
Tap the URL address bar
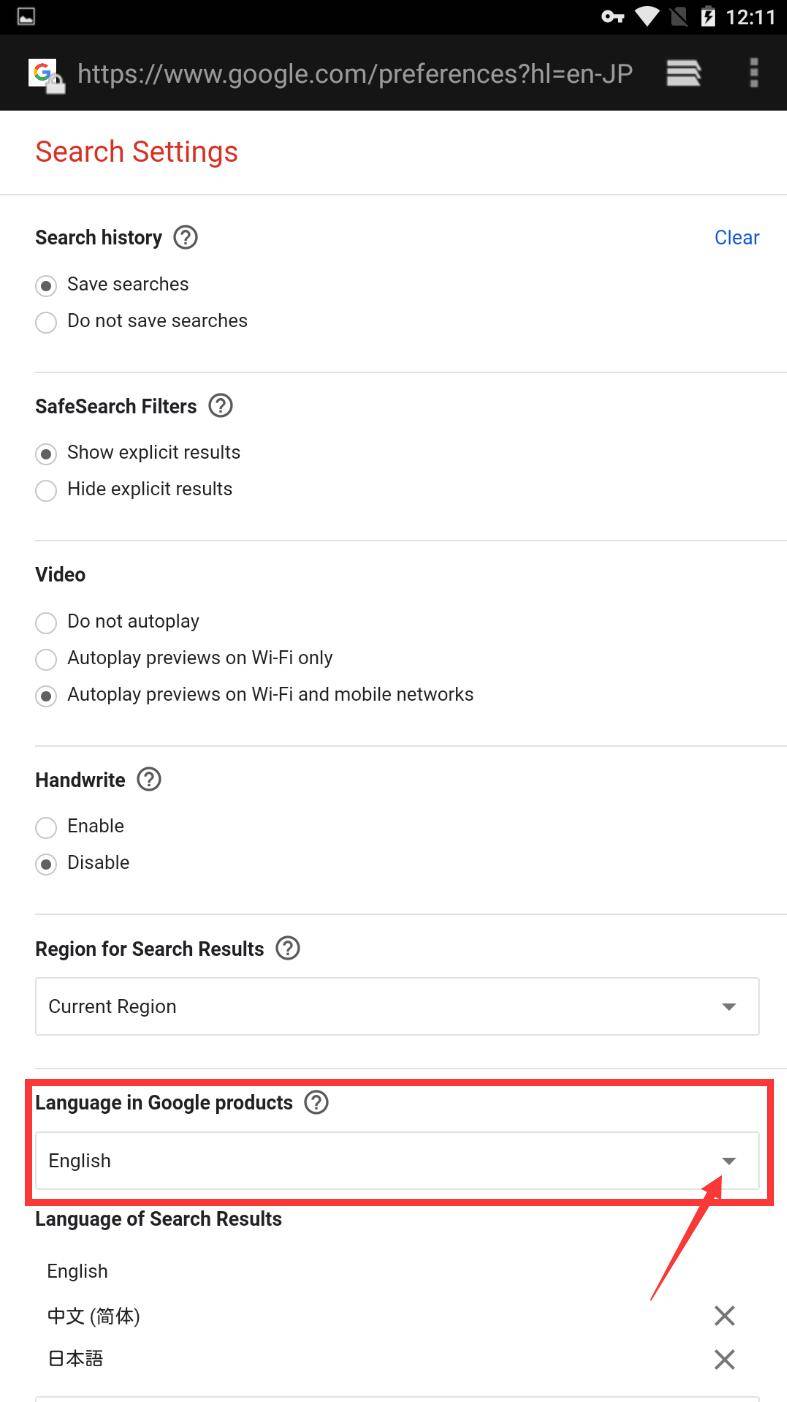point(355,74)
